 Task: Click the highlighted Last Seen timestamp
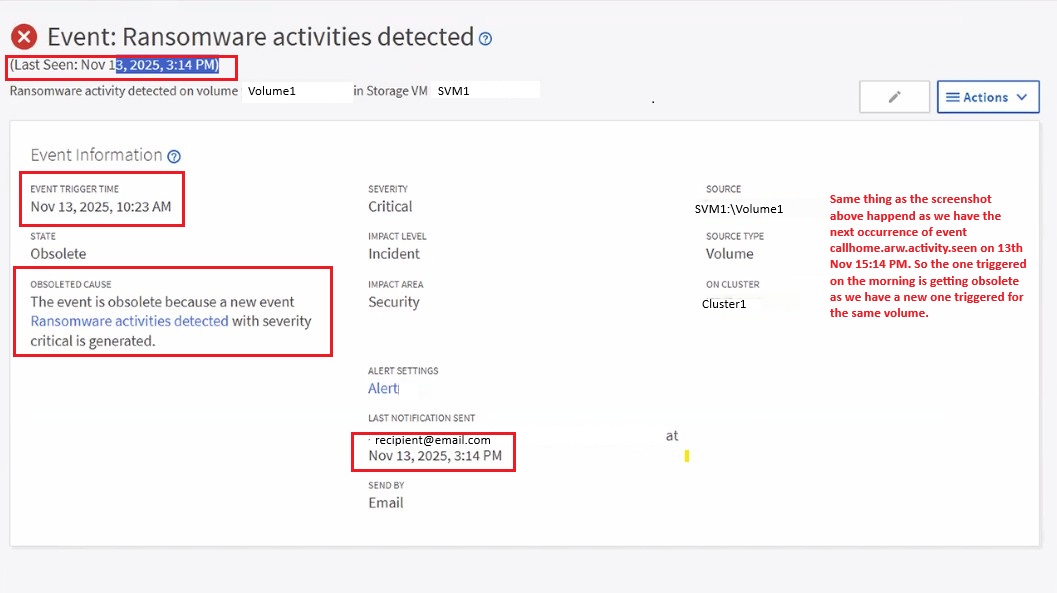(167, 66)
